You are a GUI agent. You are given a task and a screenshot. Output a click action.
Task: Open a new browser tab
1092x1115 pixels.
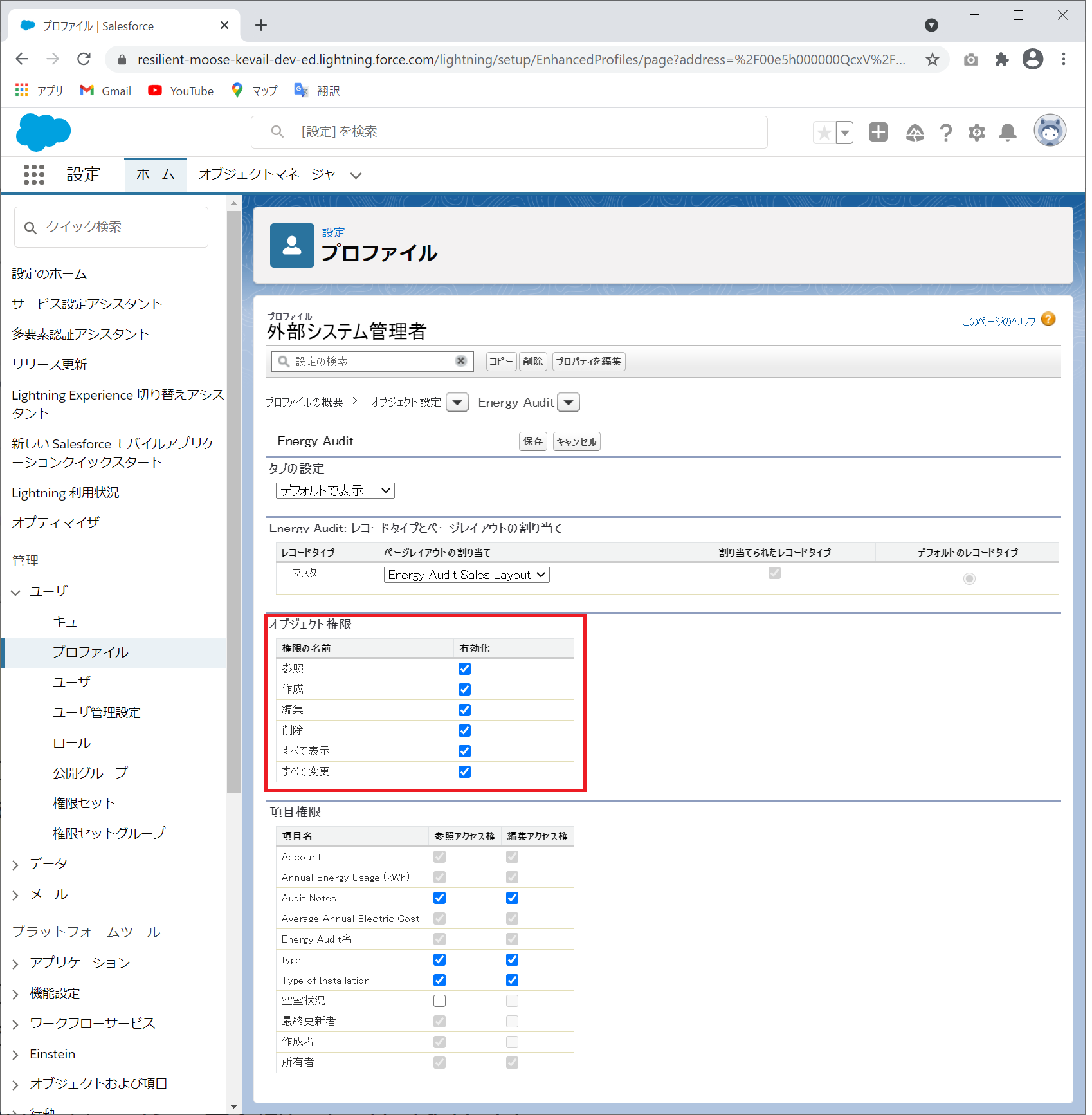click(x=260, y=25)
